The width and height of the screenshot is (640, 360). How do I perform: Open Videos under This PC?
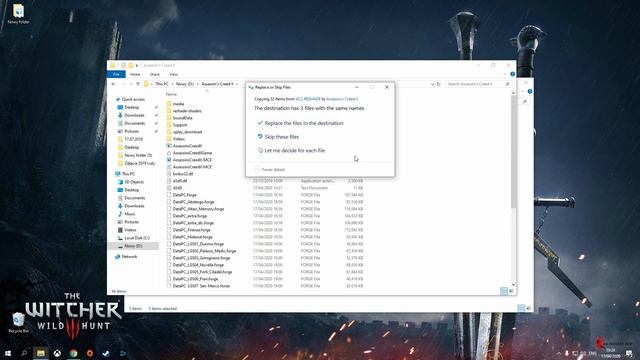pos(127,230)
